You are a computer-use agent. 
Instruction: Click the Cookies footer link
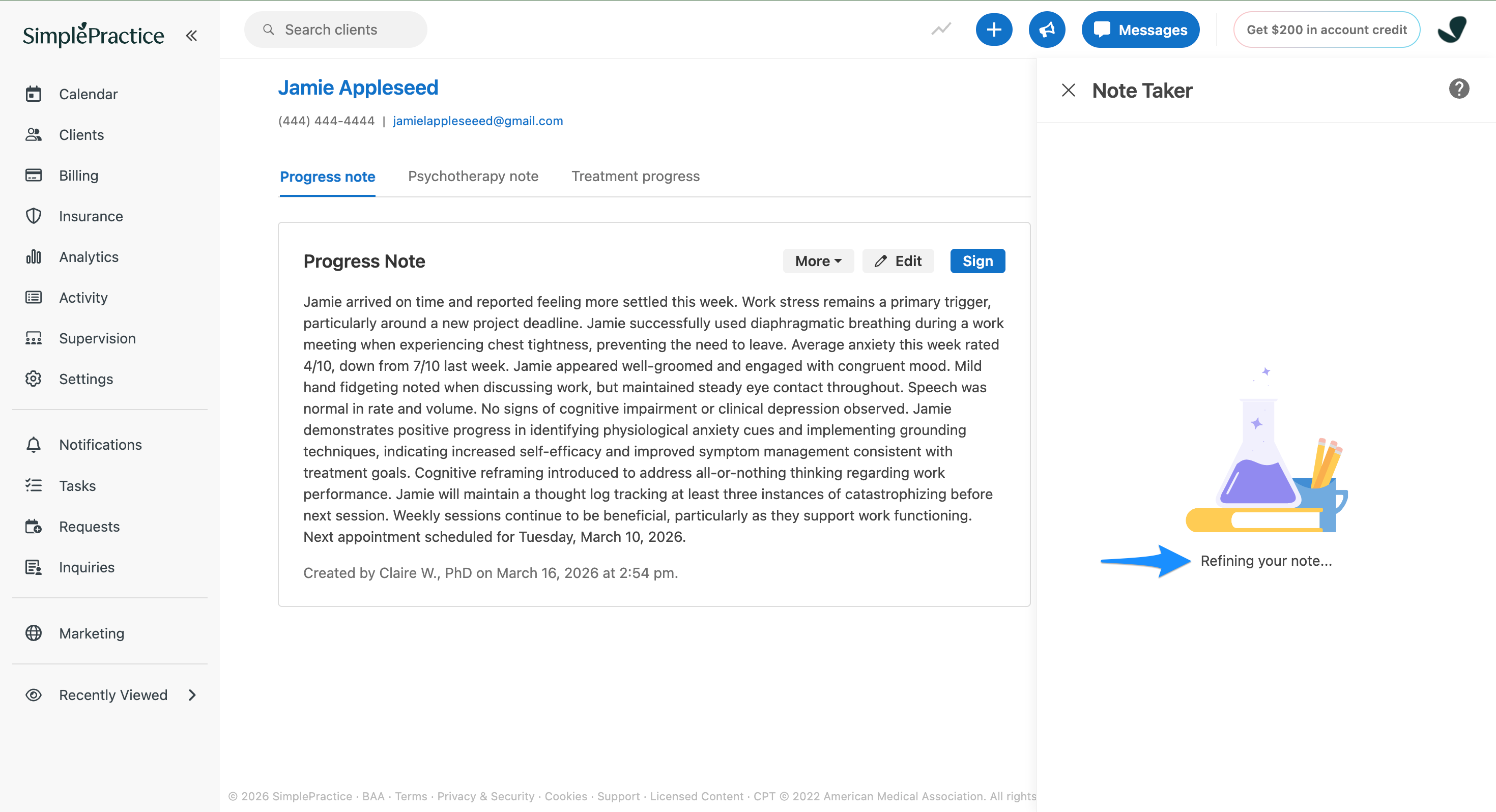tap(566, 796)
